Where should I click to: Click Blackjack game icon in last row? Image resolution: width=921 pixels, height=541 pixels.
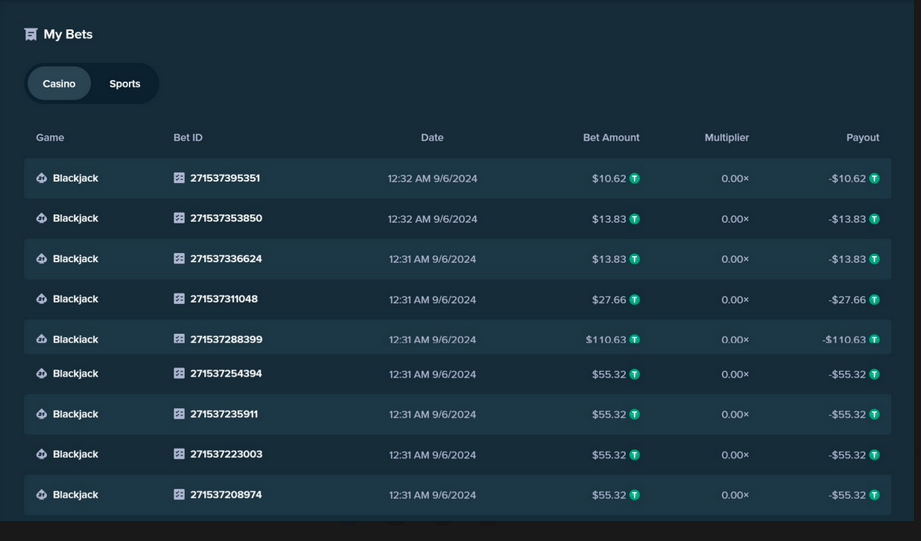41,495
